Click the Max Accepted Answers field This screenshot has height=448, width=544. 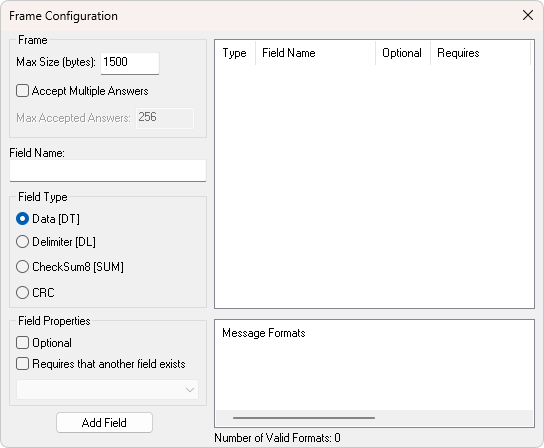click(165, 118)
